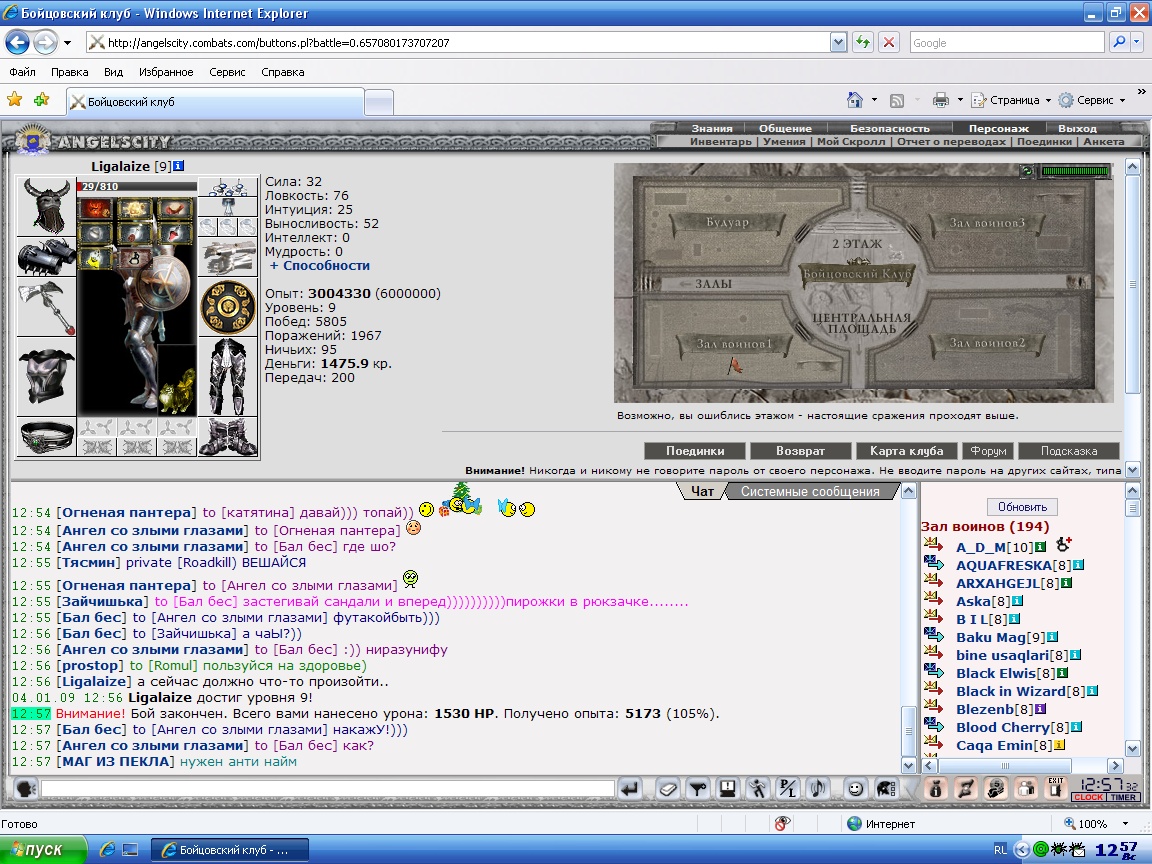Click the speech head icon left of chat input
1152x864 pixels.
[x=24, y=789]
